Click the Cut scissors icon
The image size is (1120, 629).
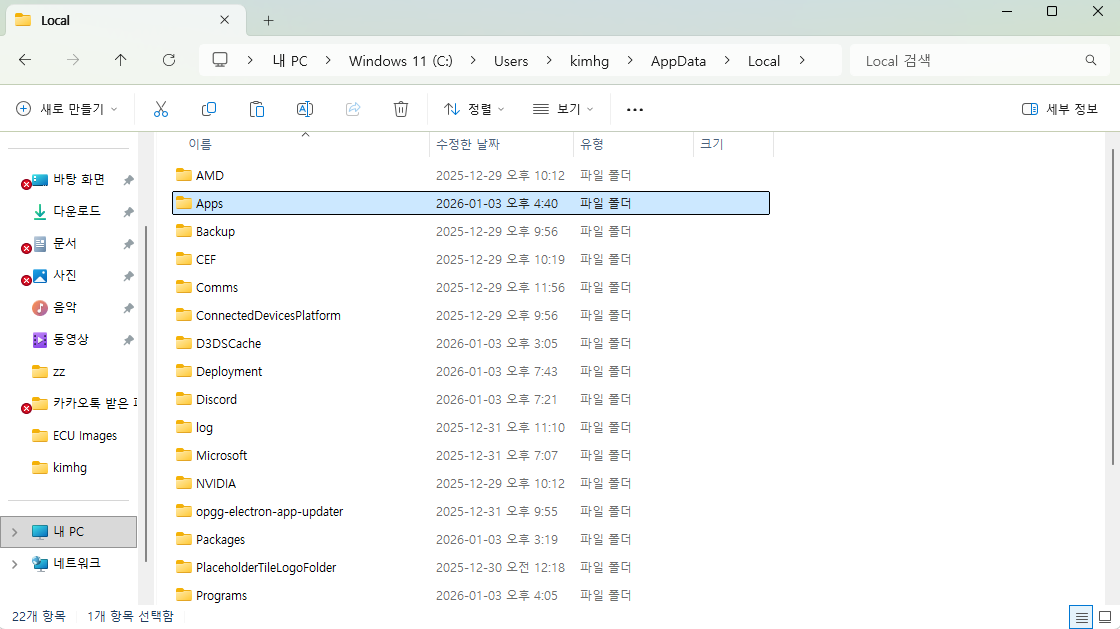point(161,109)
